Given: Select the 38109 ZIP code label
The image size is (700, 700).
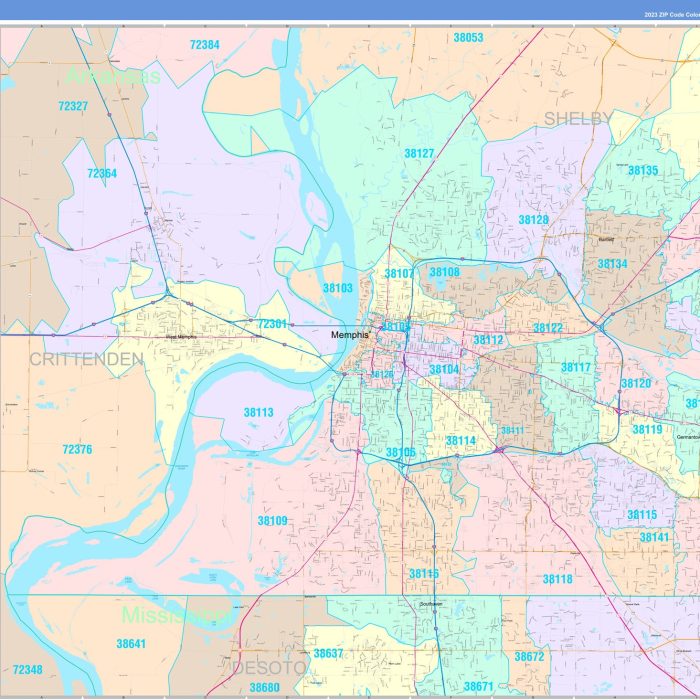Looking at the screenshot, I should click(272, 521).
